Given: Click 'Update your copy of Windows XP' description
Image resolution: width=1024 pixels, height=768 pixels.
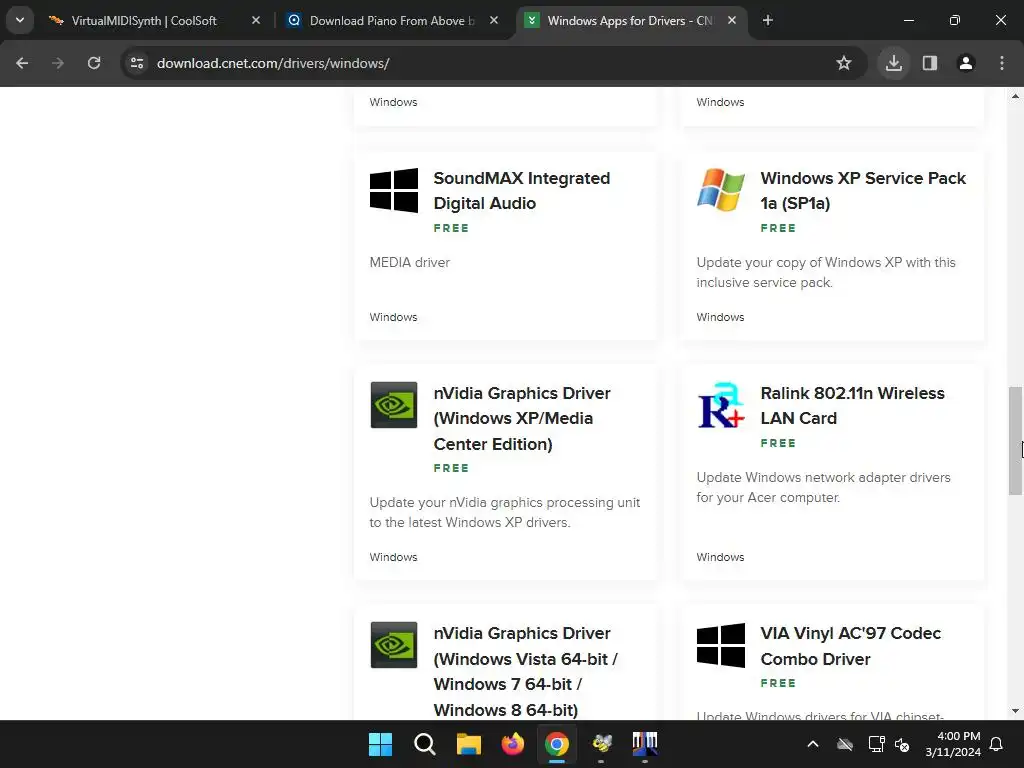Looking at the screenshot, I should coord(826,272).
